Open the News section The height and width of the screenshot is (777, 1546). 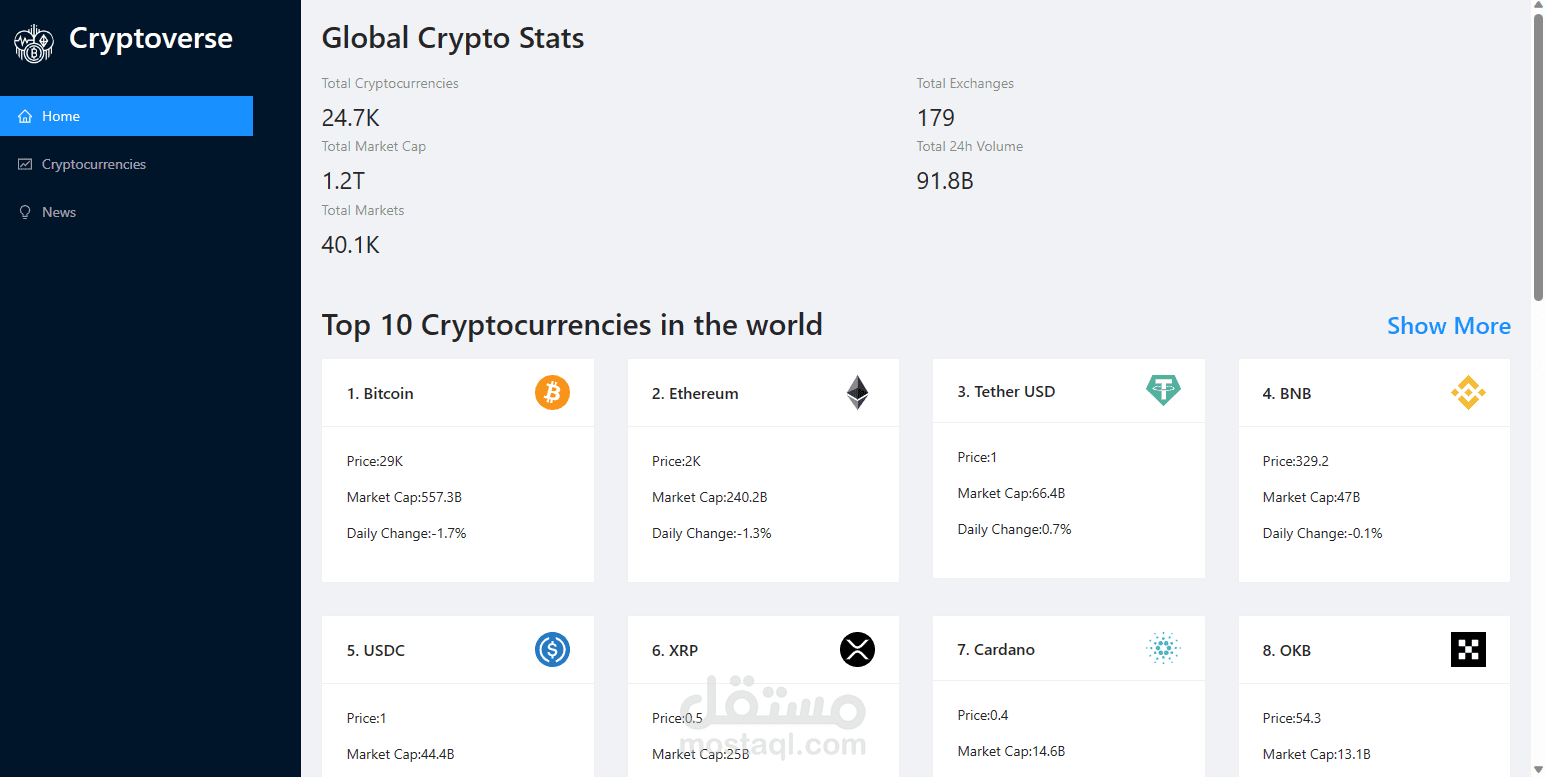click(59, 212)
